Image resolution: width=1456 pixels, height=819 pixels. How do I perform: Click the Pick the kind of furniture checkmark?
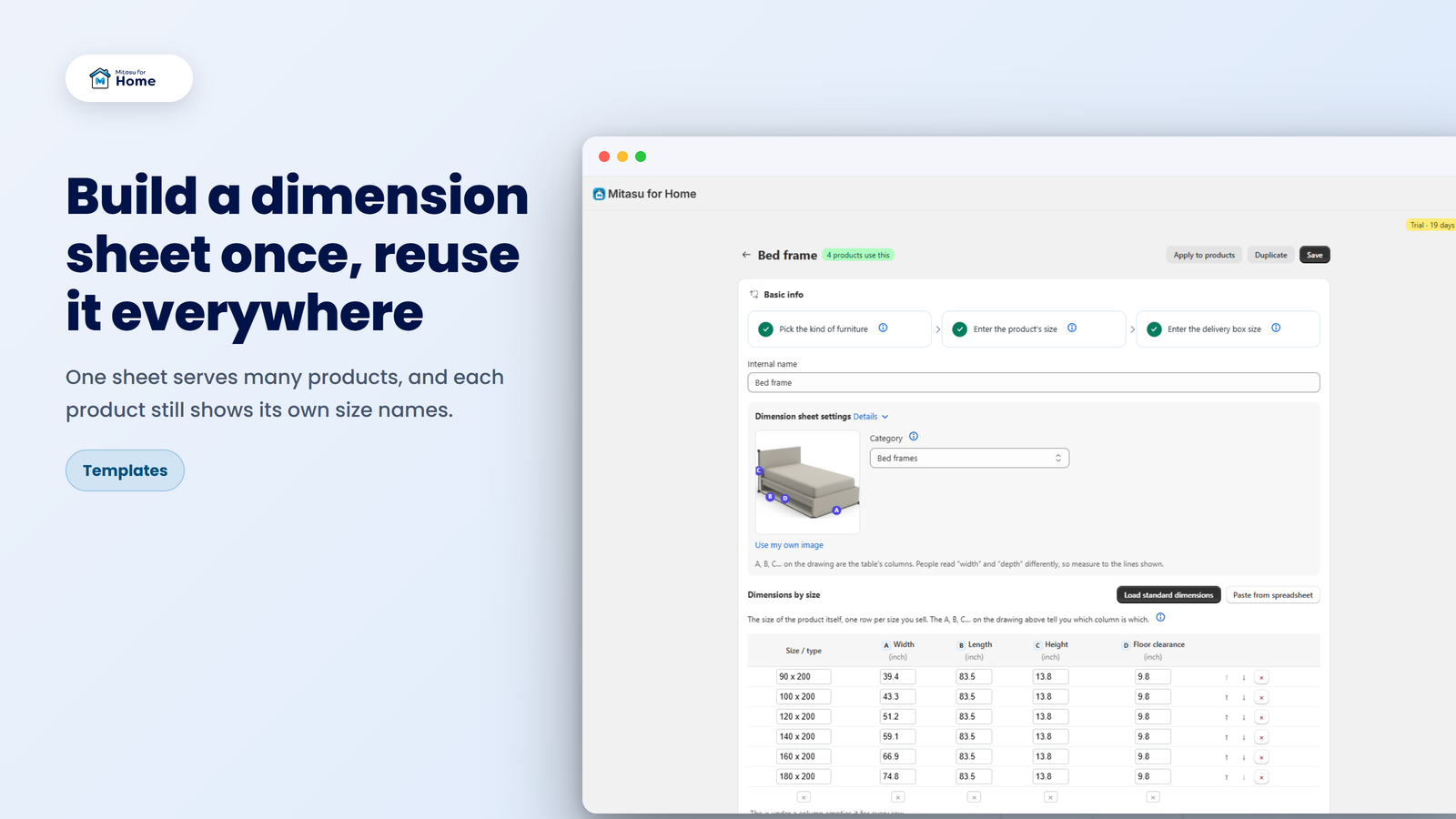click(x=766, y=329)
